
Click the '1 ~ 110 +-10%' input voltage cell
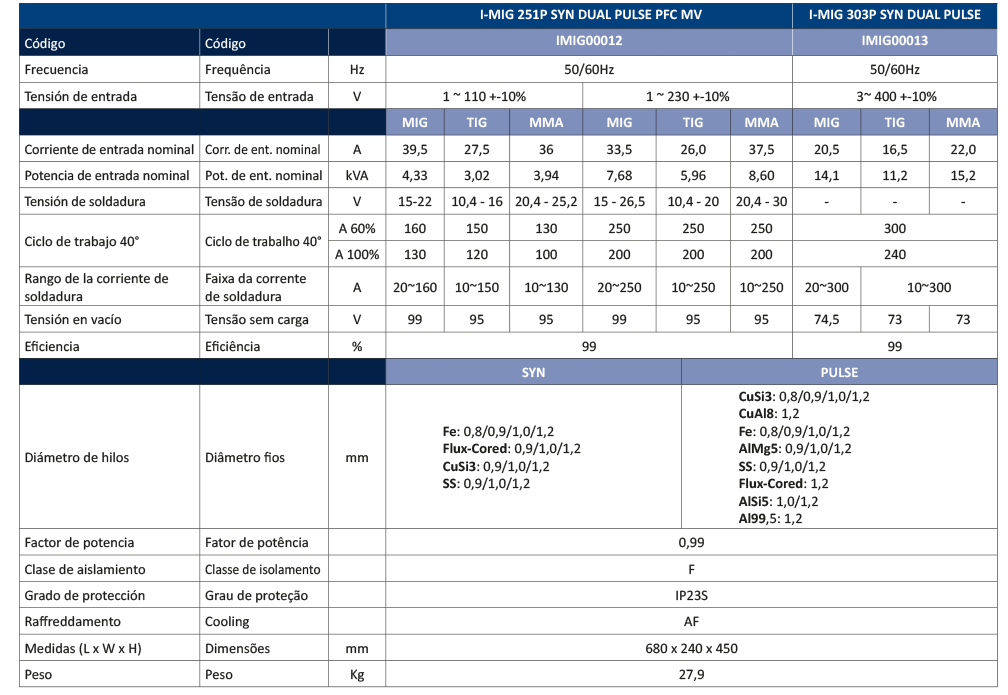pyautogui.click(x=484, y=96)
